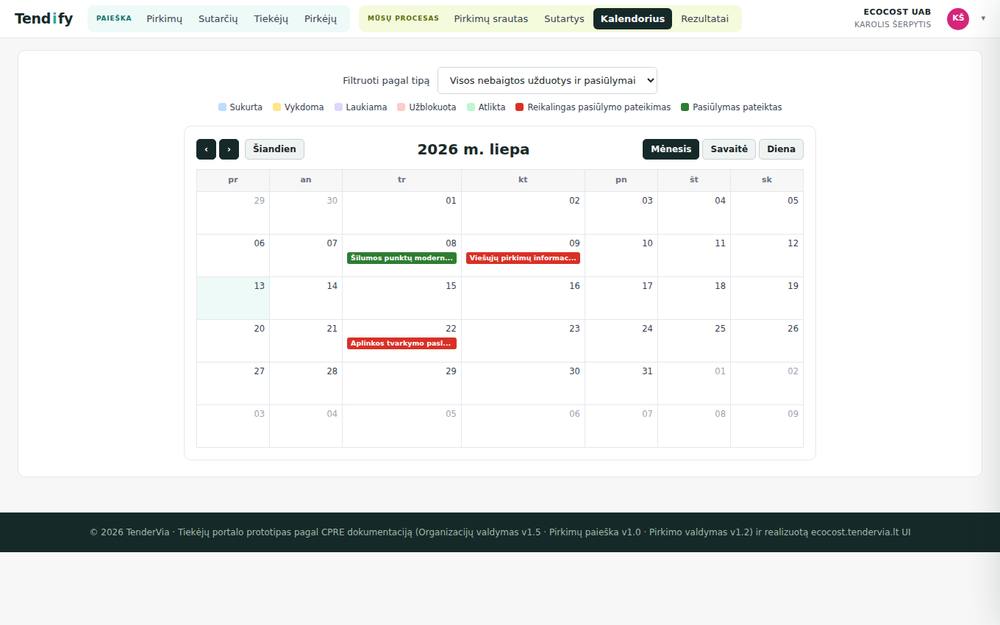Go to Sutartys page
Screen dimensions: 1000x625
point(564,18)
